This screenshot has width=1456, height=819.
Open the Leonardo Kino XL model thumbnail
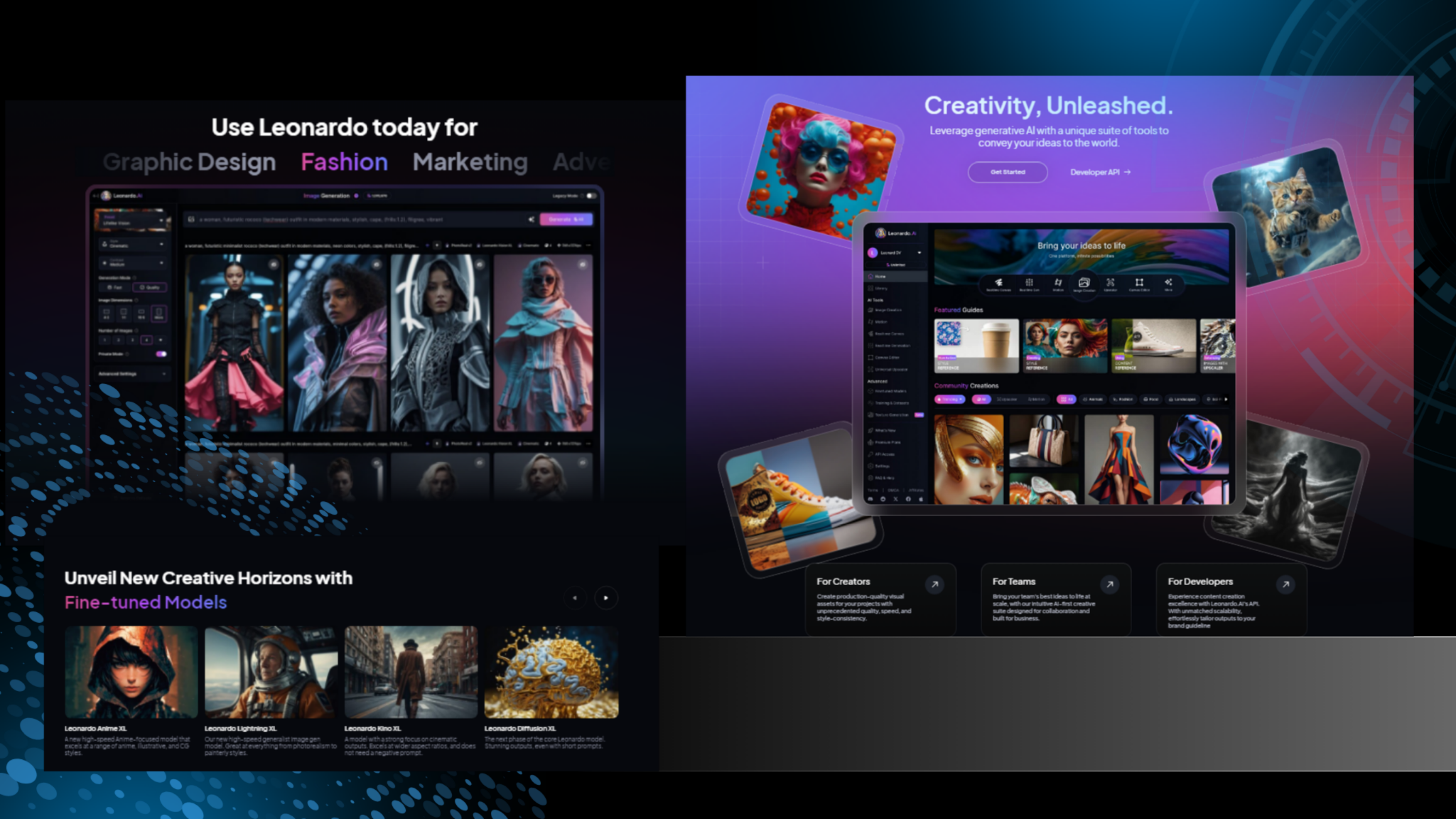[x=411, y=672]
